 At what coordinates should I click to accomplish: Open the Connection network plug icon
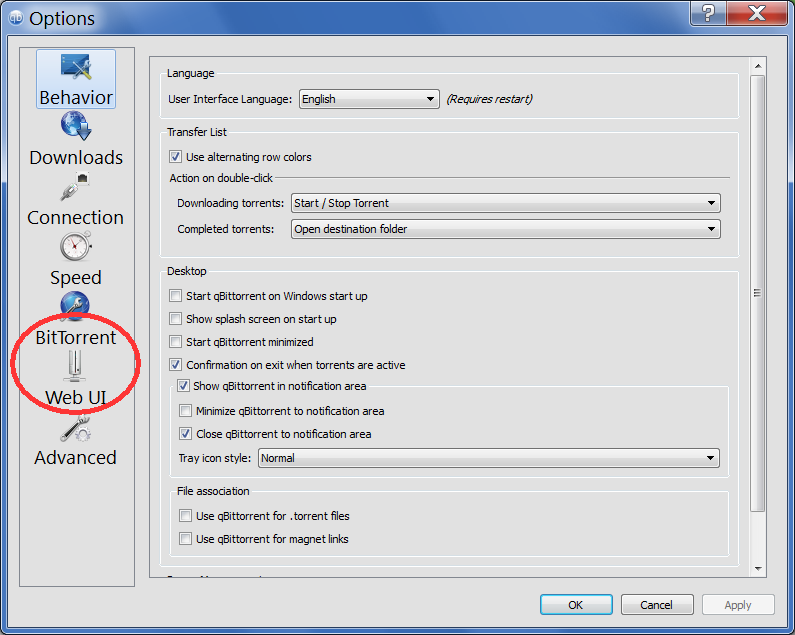click(75, 186)
